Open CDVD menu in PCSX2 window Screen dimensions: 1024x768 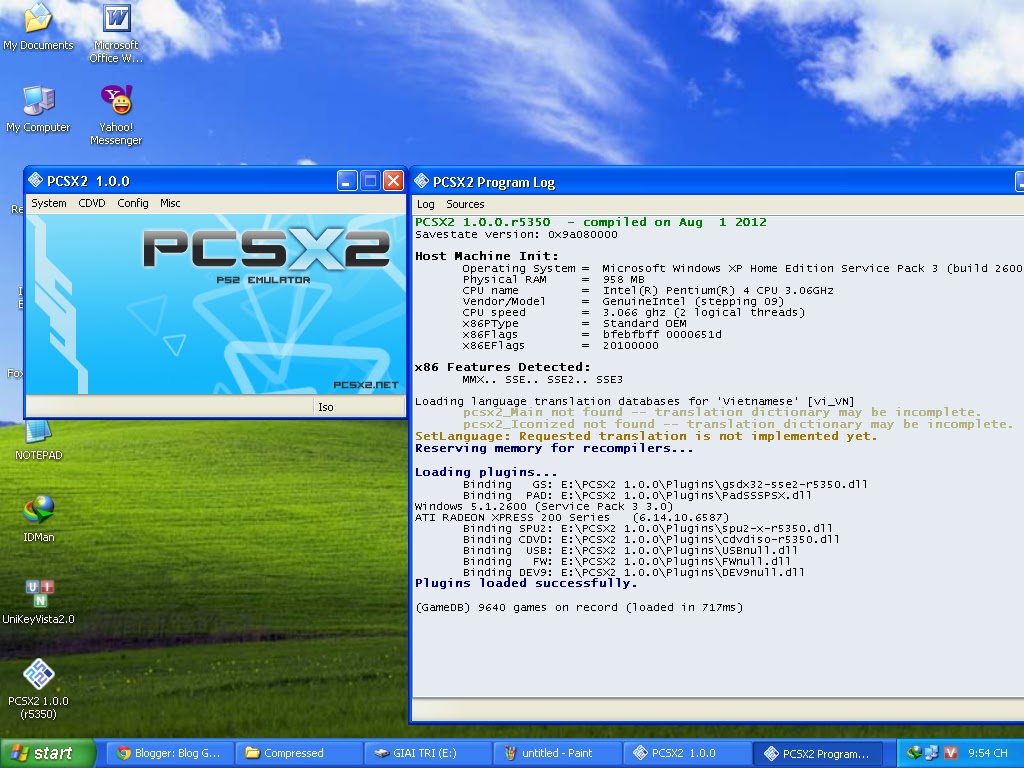point(91,203)
